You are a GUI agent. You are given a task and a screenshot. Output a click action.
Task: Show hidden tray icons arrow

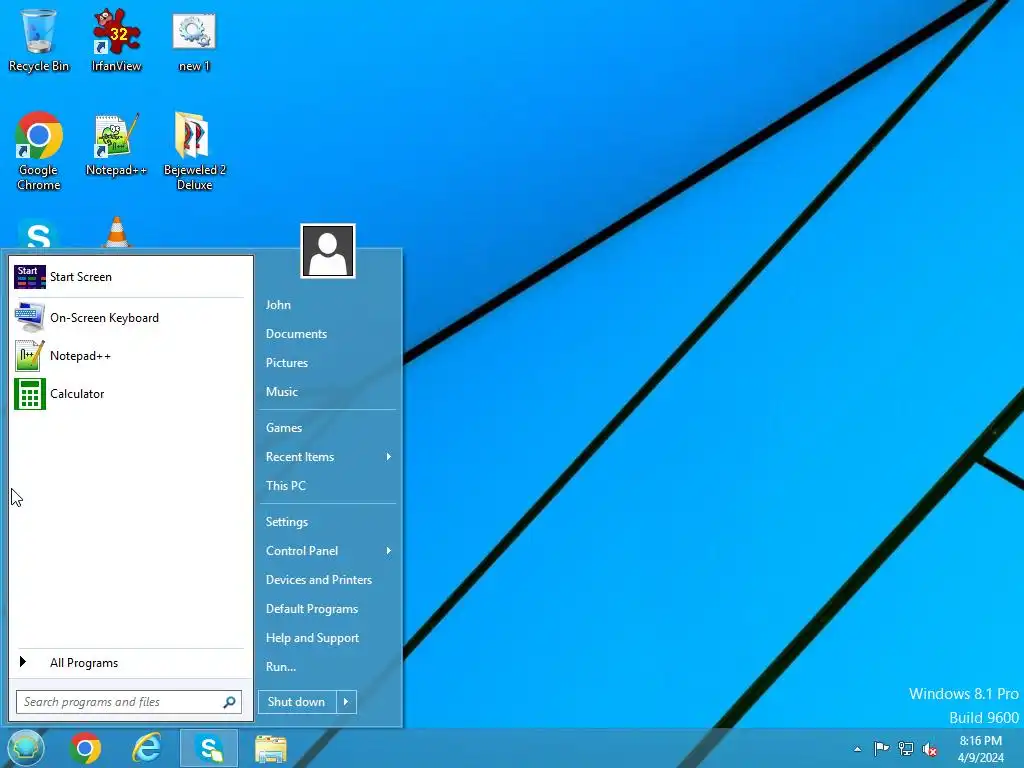tap(857, 749)
